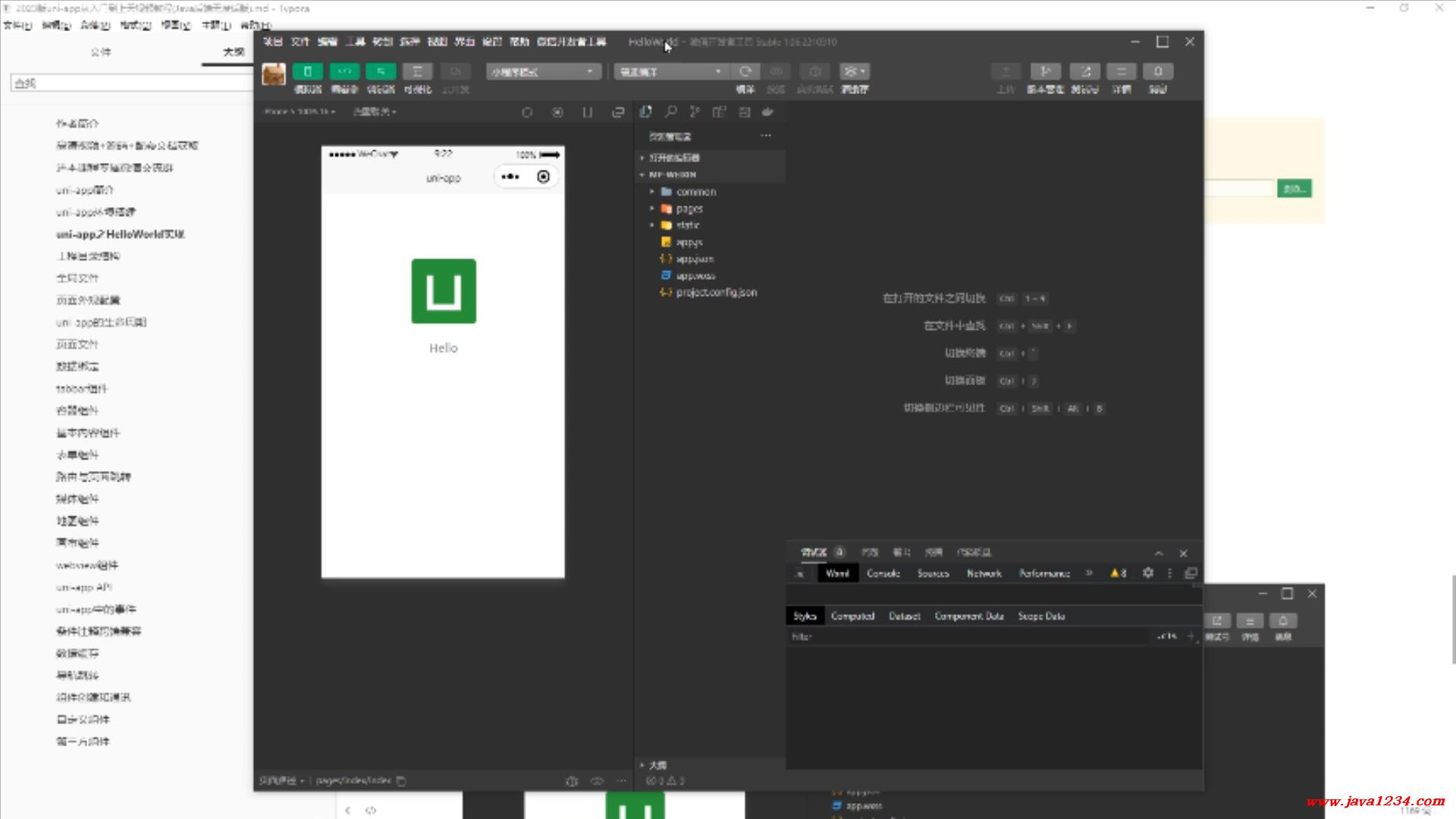Toggle the 模拟器 simulator panel button
This screenshot has height=819, width=1456.
click(307, 71)
